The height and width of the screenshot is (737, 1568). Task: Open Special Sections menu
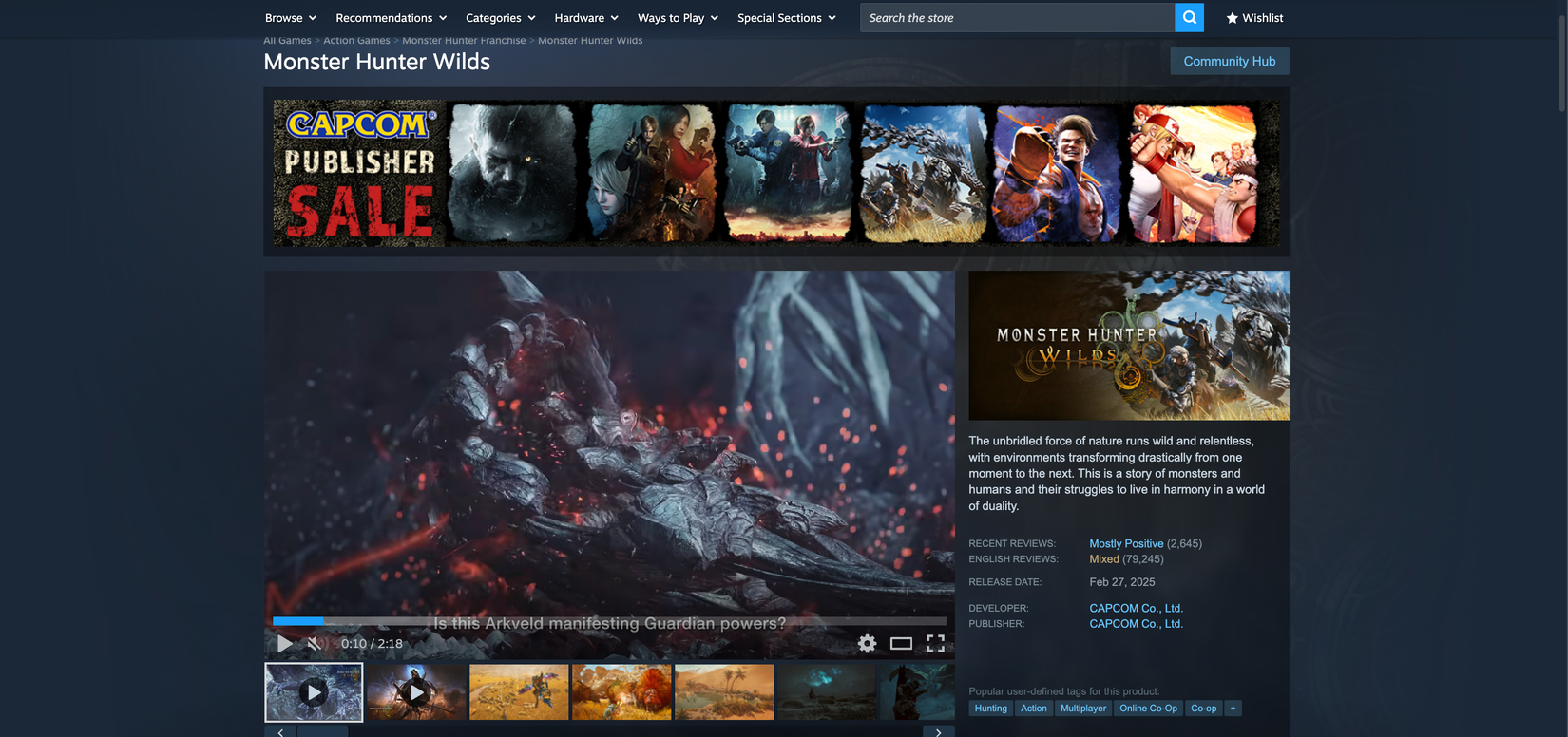pos(787,18)
